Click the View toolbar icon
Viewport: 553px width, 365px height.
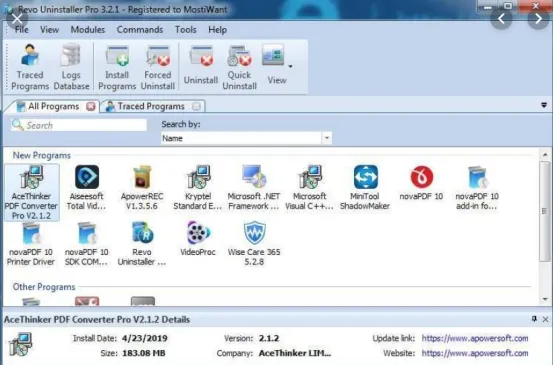point(276,66)
